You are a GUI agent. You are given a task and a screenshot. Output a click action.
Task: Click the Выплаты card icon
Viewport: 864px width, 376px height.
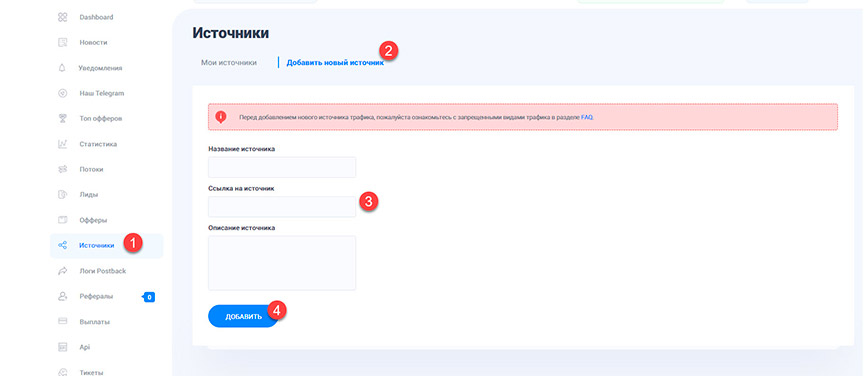62,321
